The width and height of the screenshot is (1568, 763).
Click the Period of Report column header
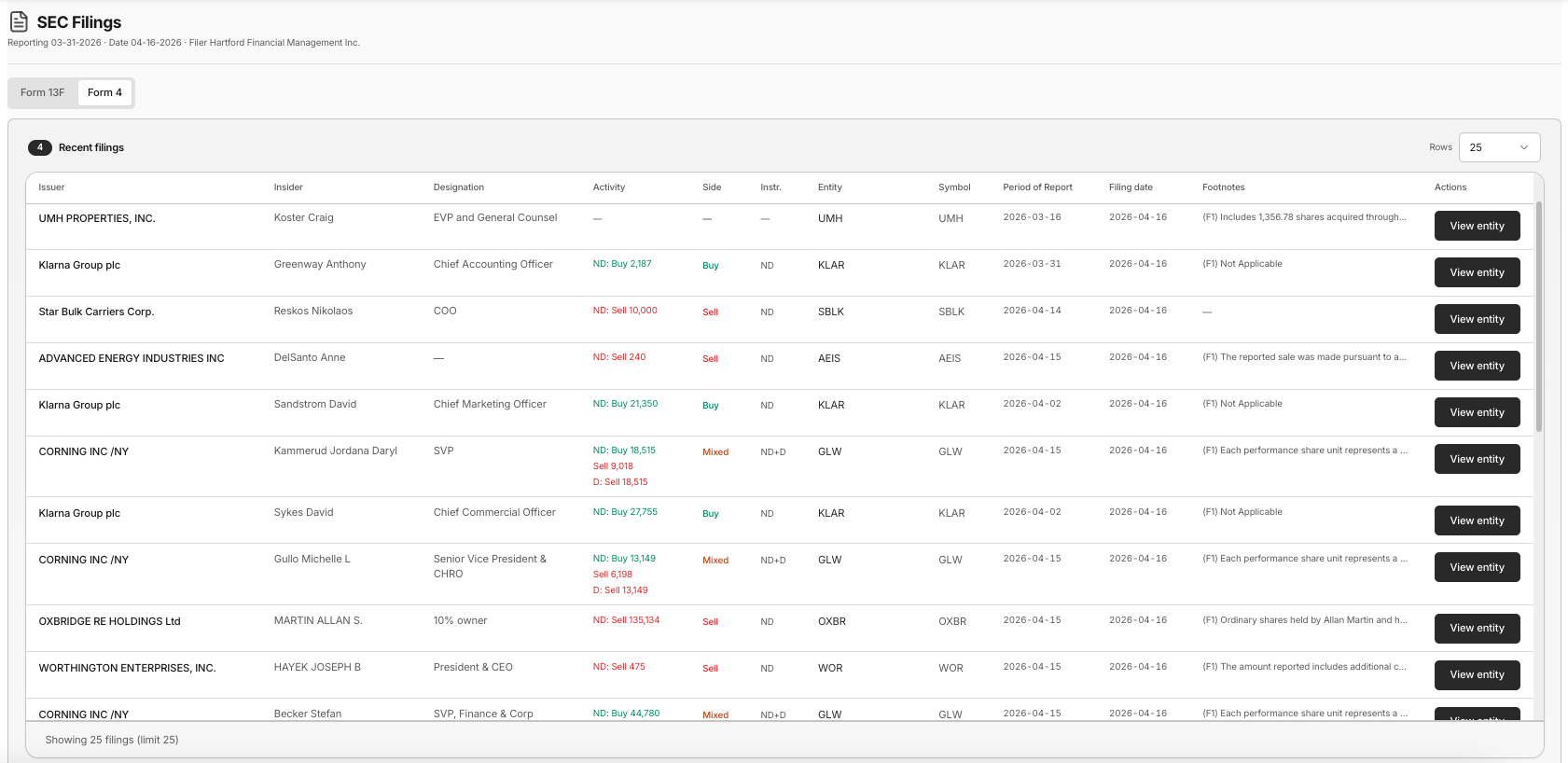(1037, 187)
